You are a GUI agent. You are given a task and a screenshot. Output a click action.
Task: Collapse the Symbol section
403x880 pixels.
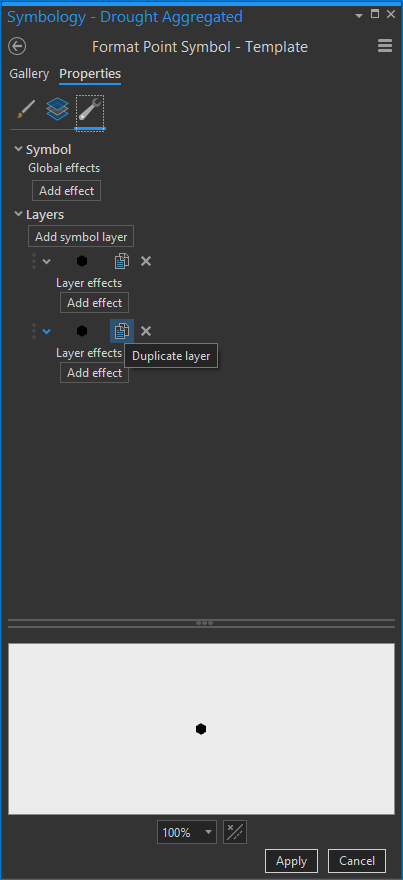(19, 149)
